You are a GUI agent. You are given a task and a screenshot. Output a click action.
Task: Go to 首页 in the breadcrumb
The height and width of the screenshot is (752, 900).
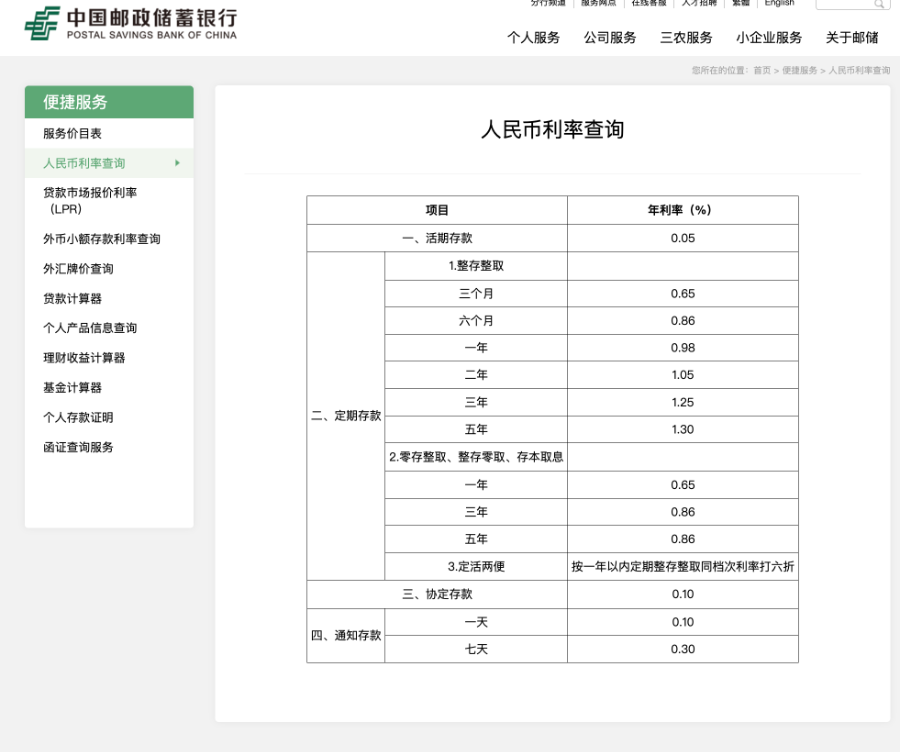pyautogui.click(x=762, y=71)
